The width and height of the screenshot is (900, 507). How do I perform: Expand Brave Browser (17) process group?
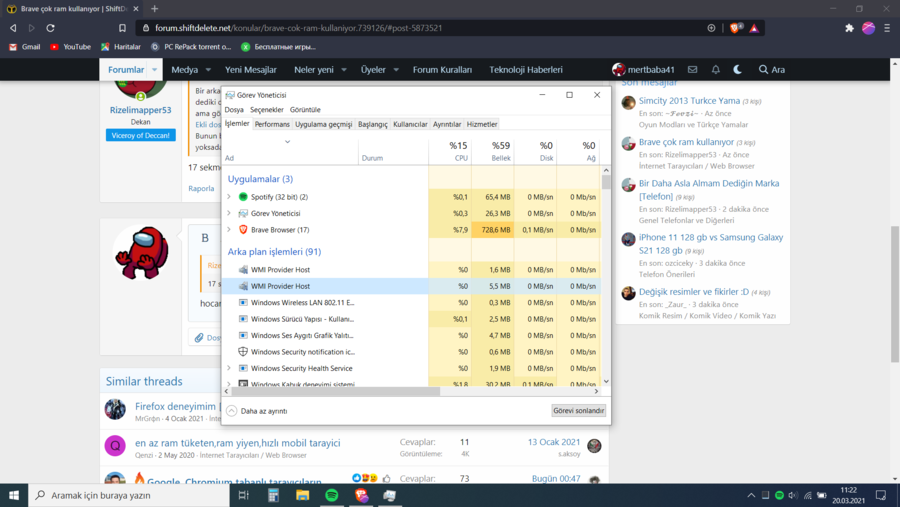click(x=229, y=230)
